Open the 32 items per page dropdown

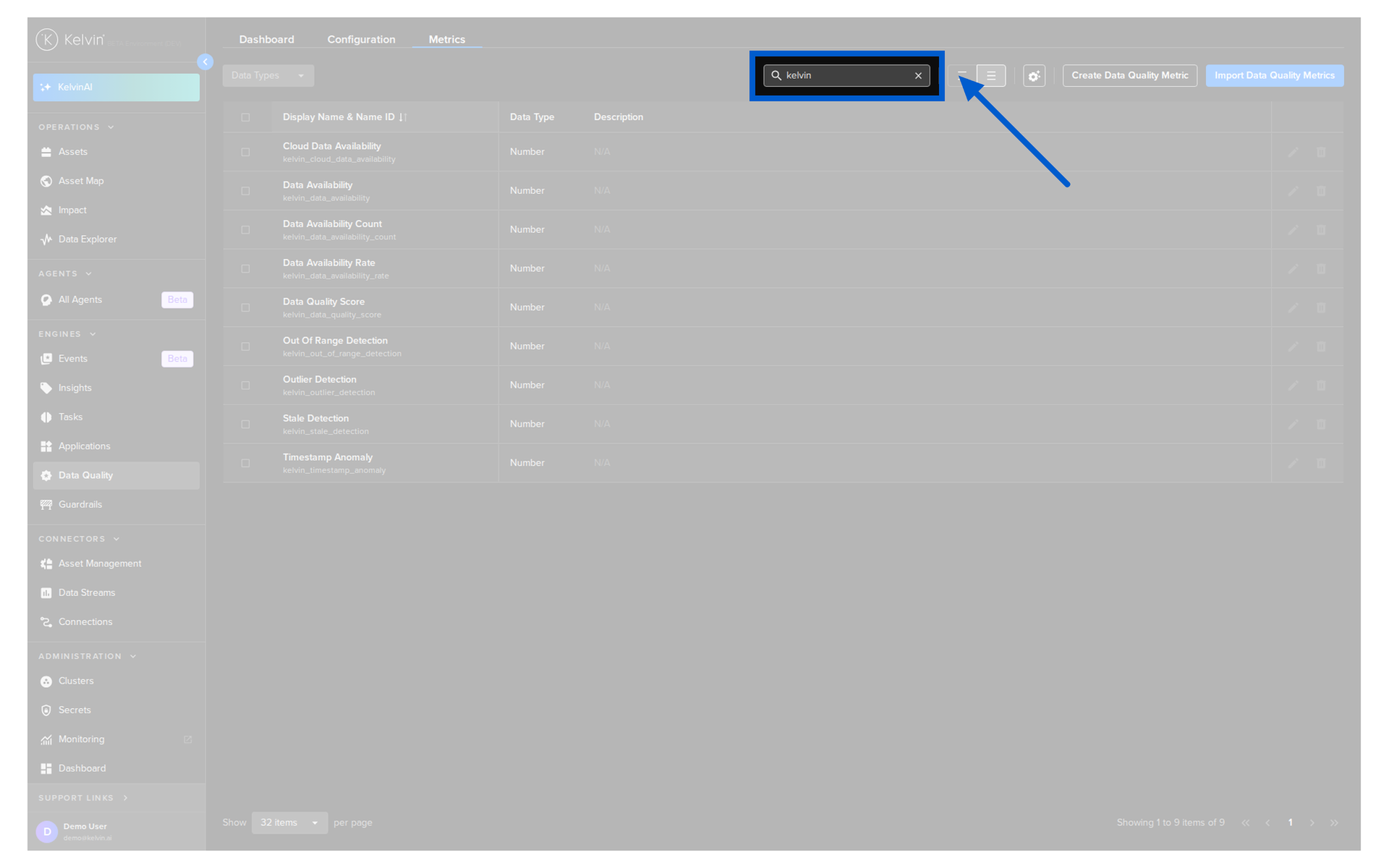[x=289, y=823]
